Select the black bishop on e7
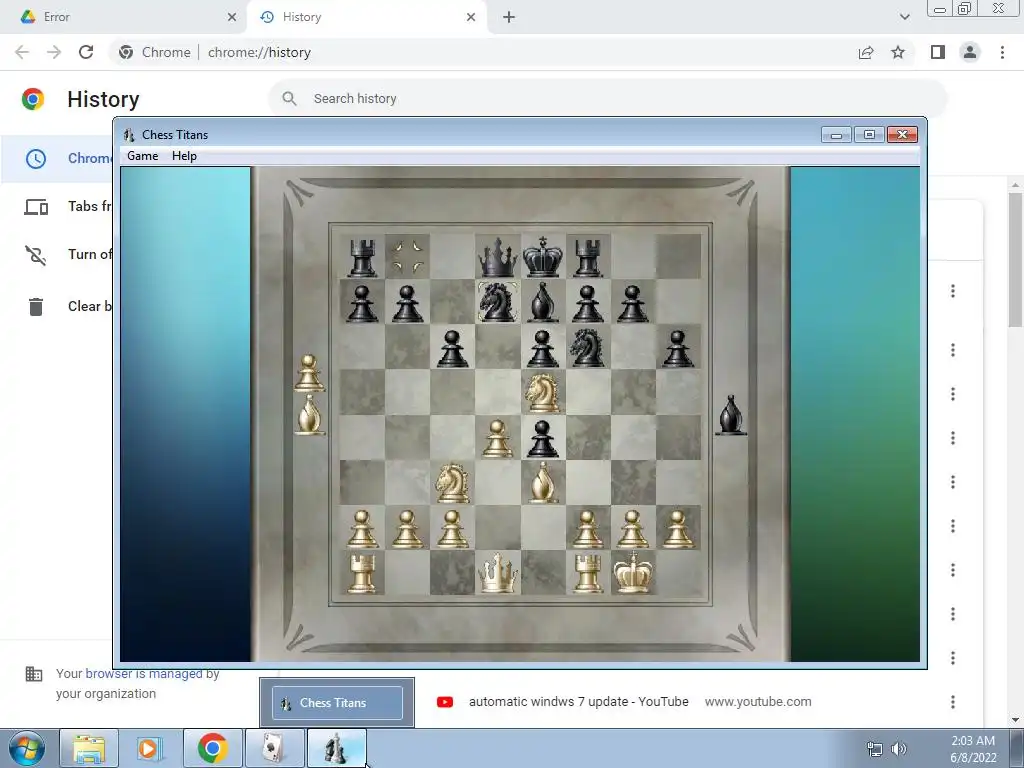 [543, 302]
